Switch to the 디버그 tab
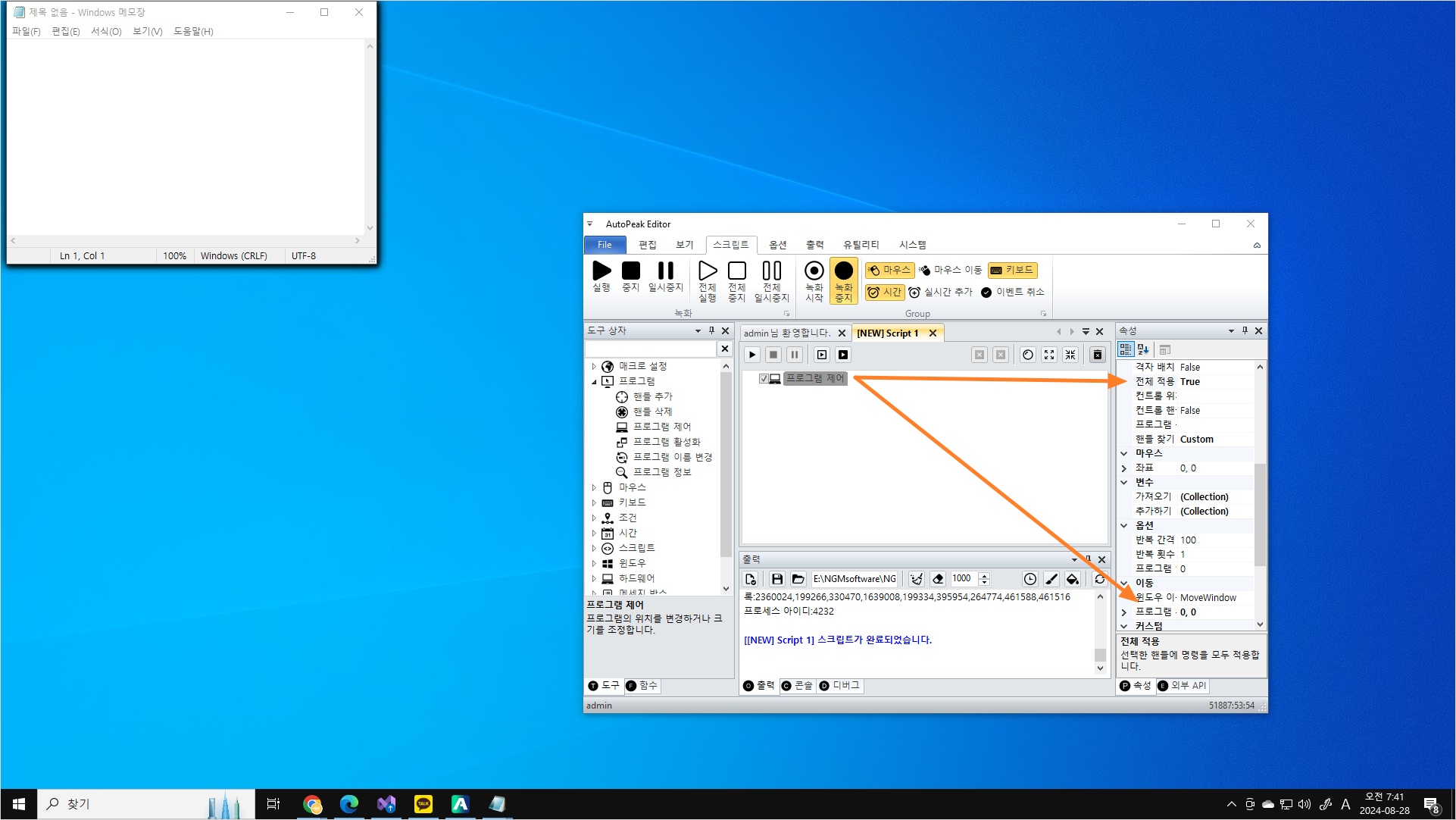1456x820 pixels. pos(839,685)
